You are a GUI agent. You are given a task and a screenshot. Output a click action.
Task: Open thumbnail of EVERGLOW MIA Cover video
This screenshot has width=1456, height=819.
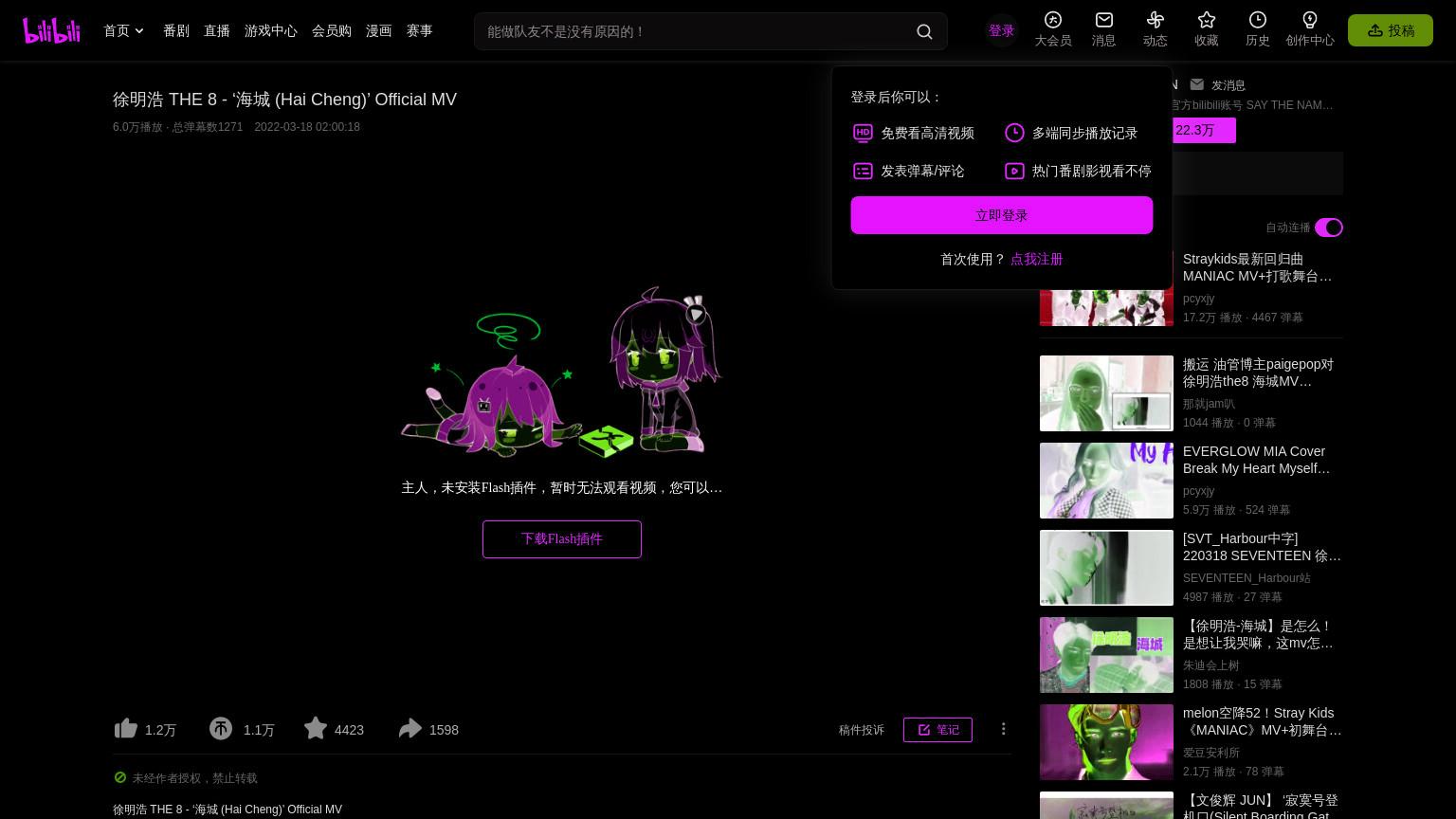(x=1106, y=481)
